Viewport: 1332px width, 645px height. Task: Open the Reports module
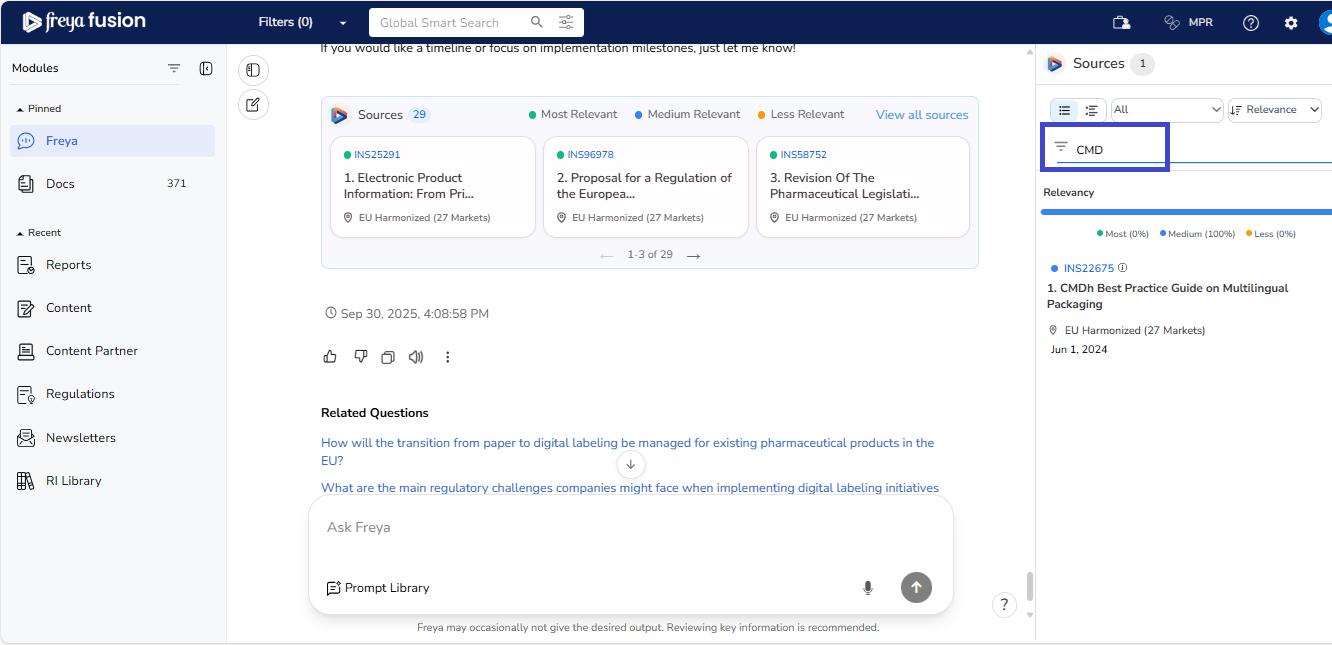[68, 265]
